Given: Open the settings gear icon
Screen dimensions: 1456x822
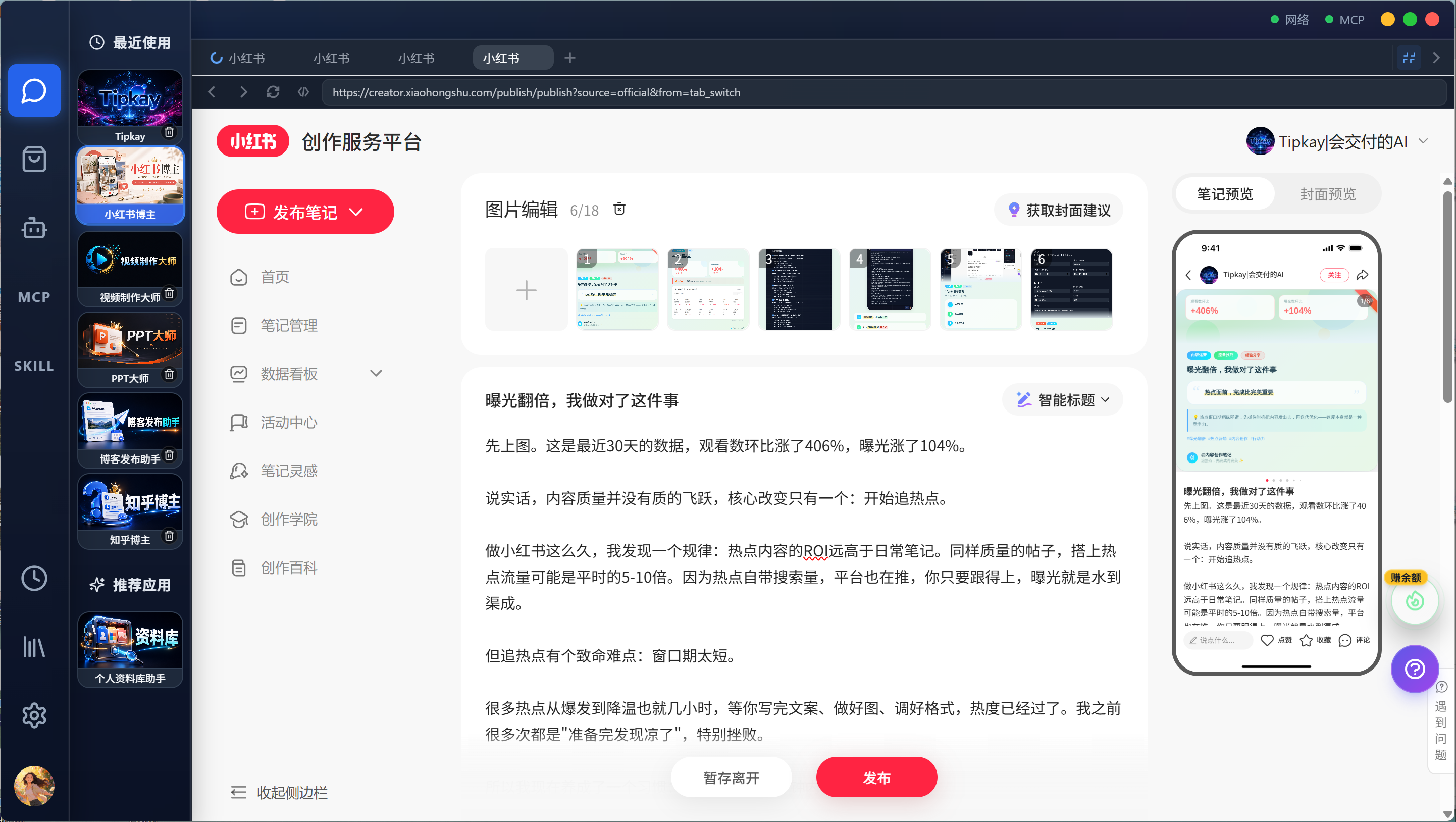Looking at the screenshot, I should coord(34,716).
